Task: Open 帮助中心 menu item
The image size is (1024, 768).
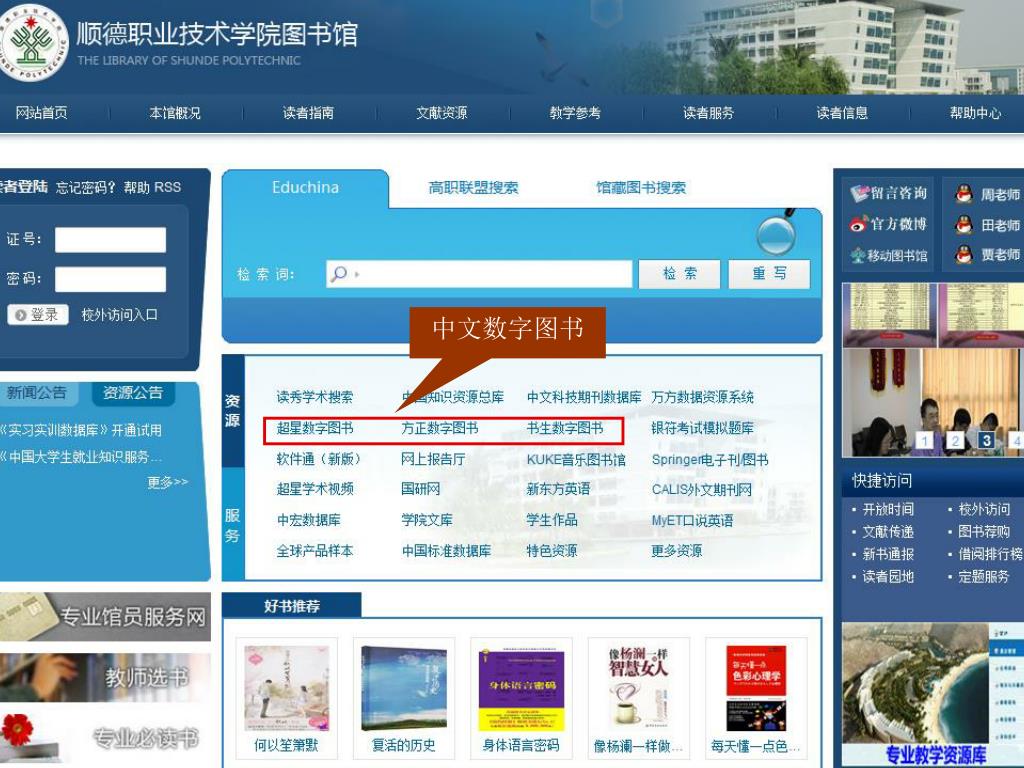Action: pos(976,113)
